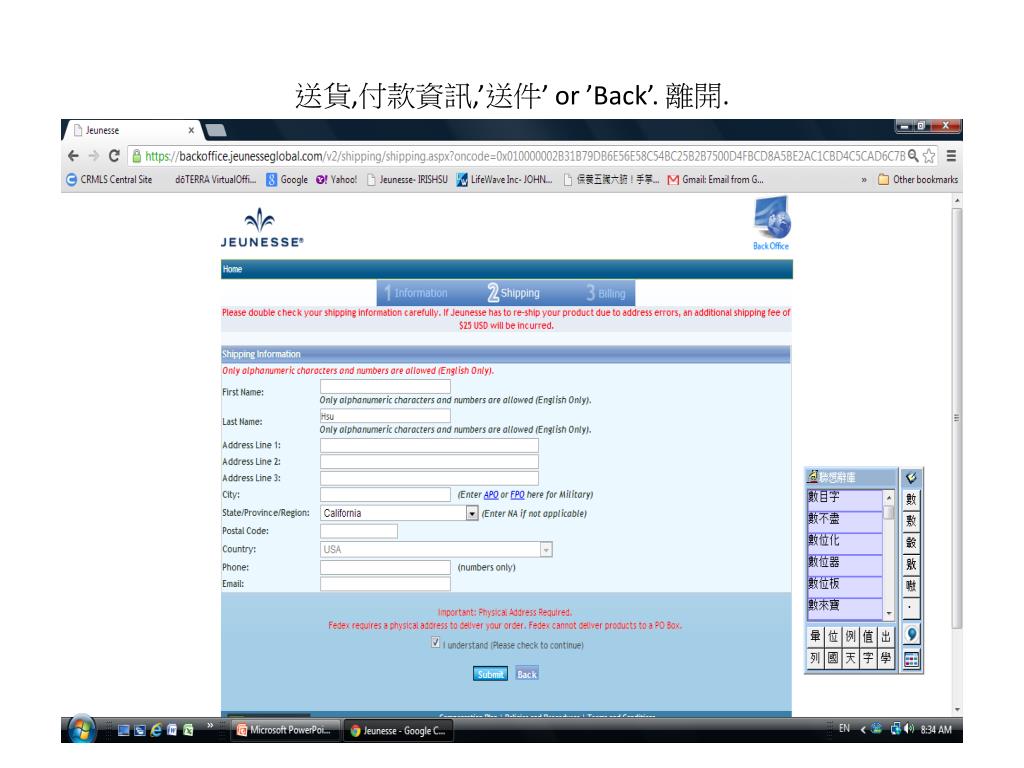Show hidden tray icons arrow

click(863, 729)
